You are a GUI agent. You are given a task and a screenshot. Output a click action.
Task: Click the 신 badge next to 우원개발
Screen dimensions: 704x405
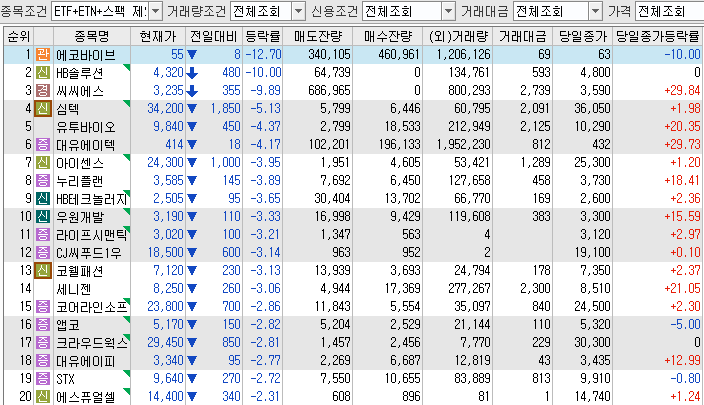43,216
